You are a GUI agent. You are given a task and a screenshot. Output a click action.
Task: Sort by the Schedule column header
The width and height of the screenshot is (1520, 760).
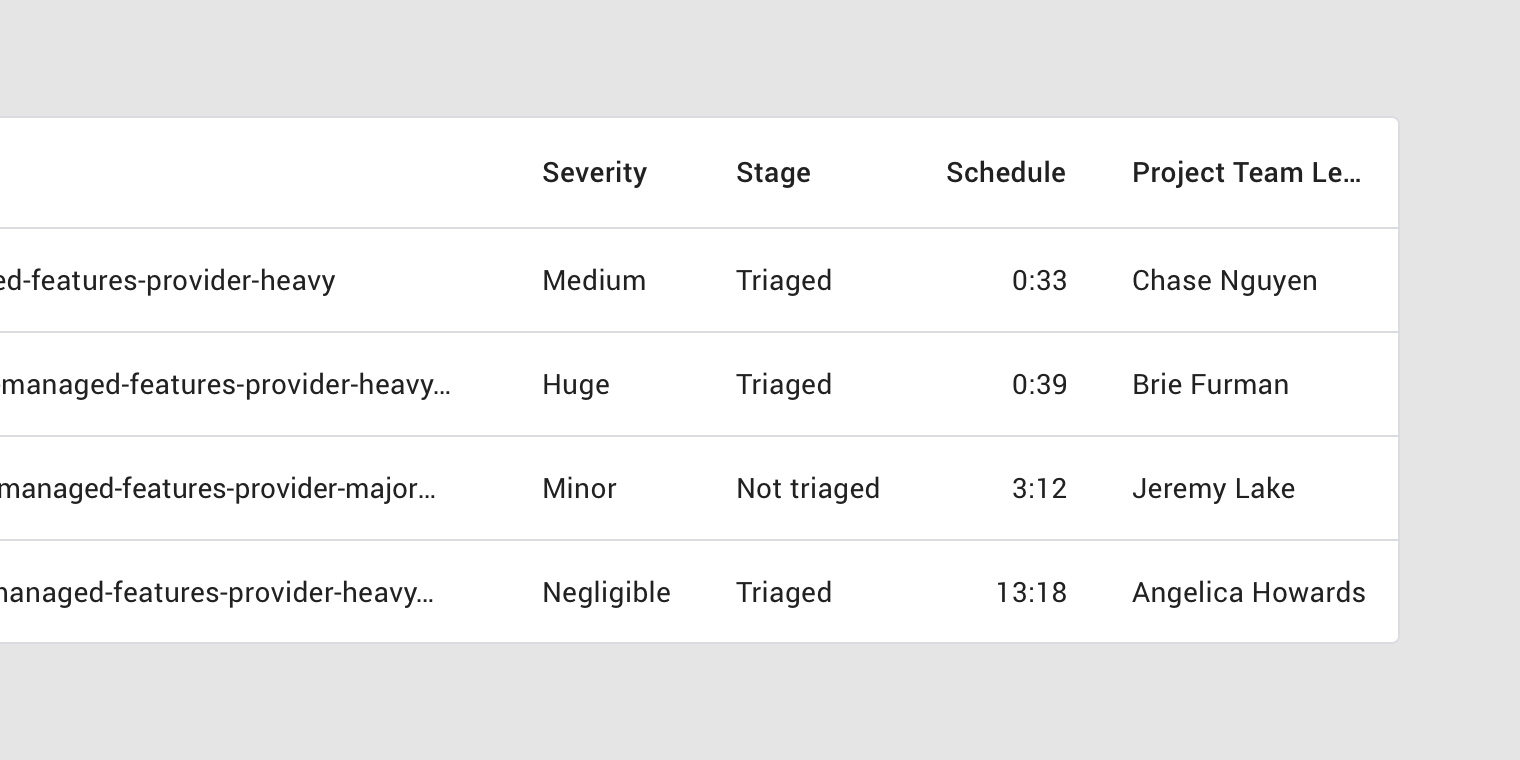pyautogui.click(x=1006, y=173)
